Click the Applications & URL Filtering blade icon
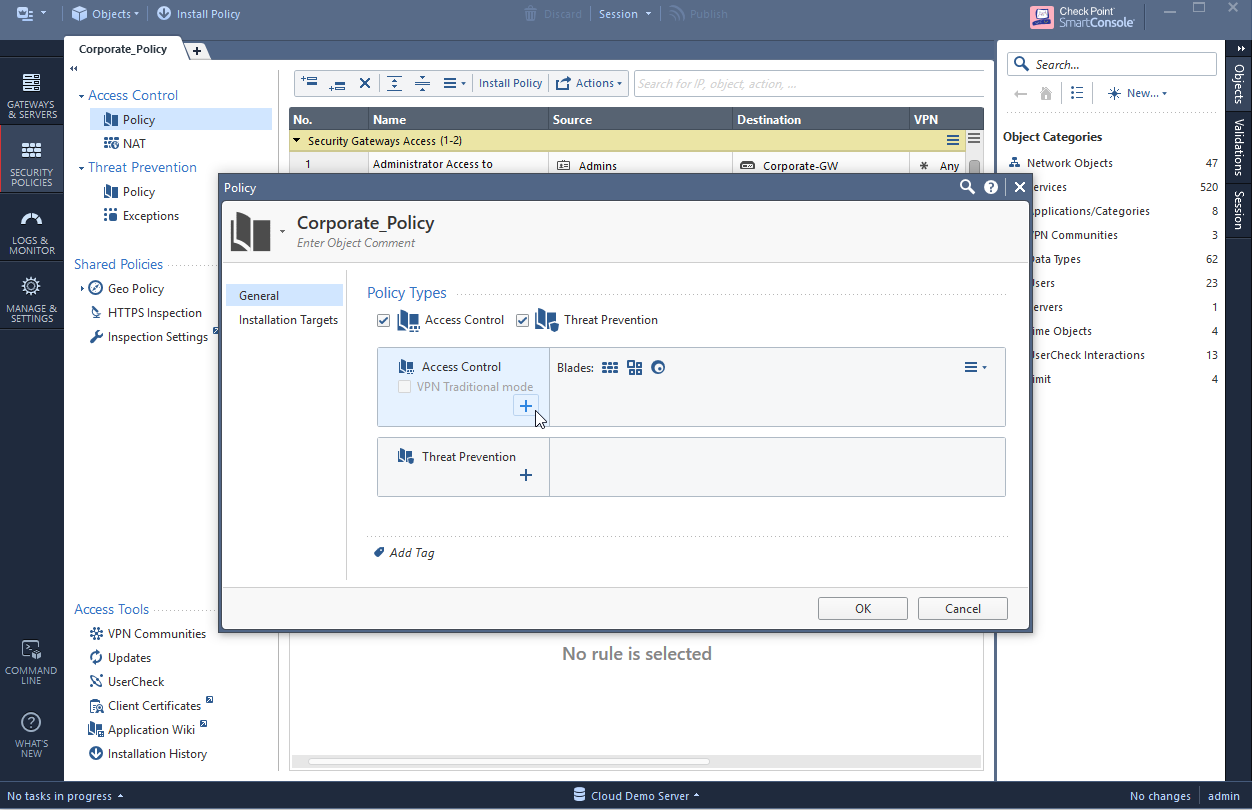This screenshot has width=1252, height=810. click(635, 368)
